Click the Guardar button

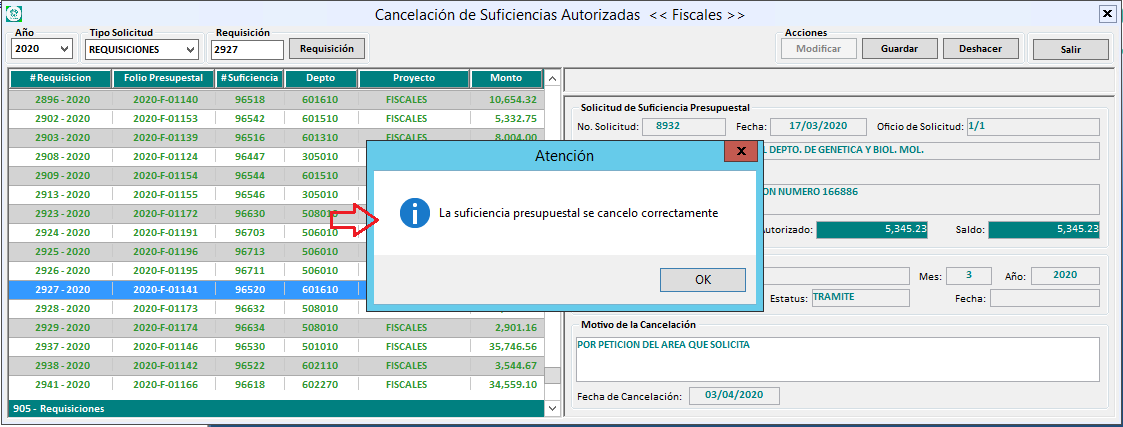[x=899, y=48]
